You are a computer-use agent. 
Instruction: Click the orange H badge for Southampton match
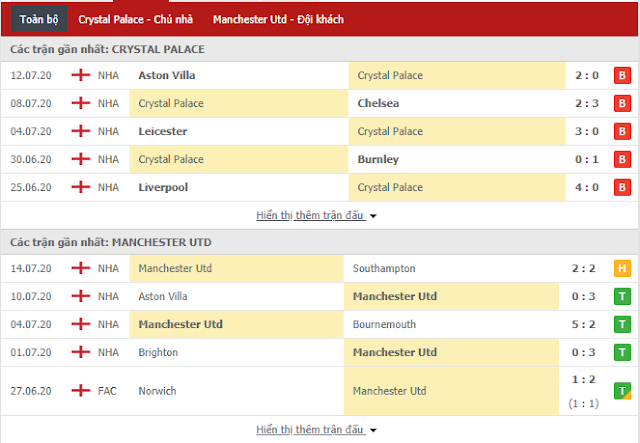(x=622, y=269)
